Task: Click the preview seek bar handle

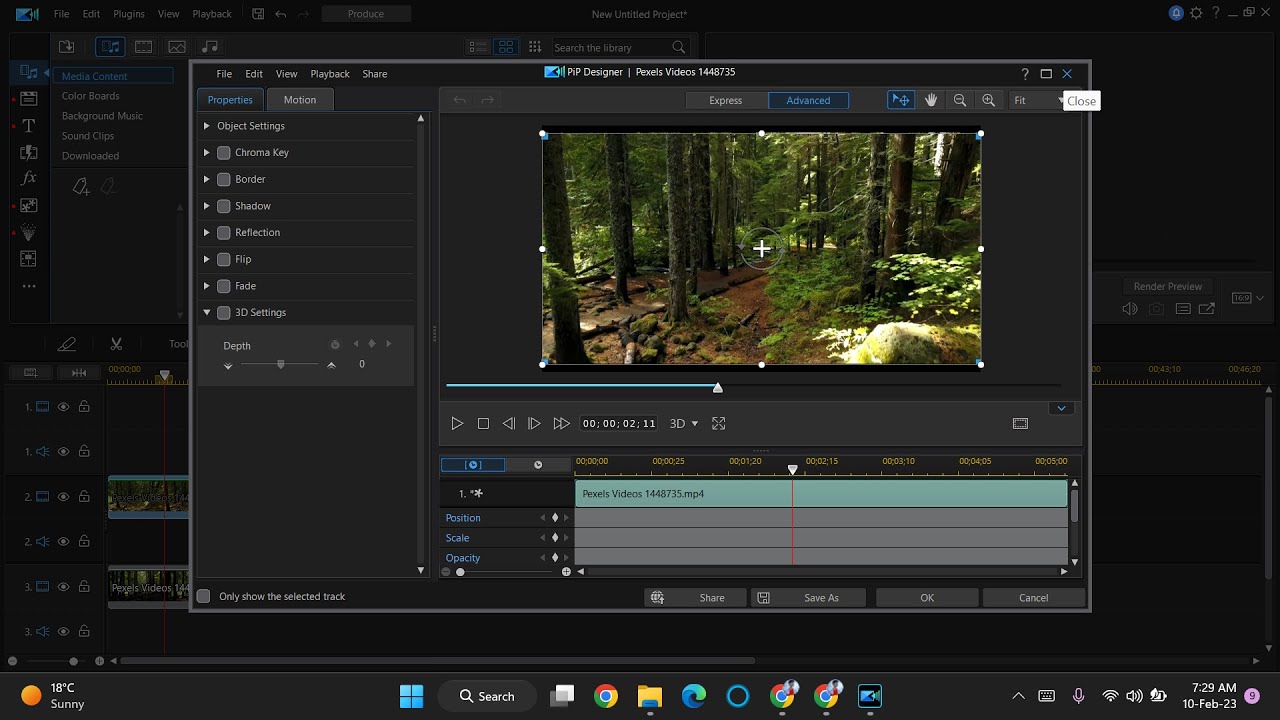Action: click(718, 387)
